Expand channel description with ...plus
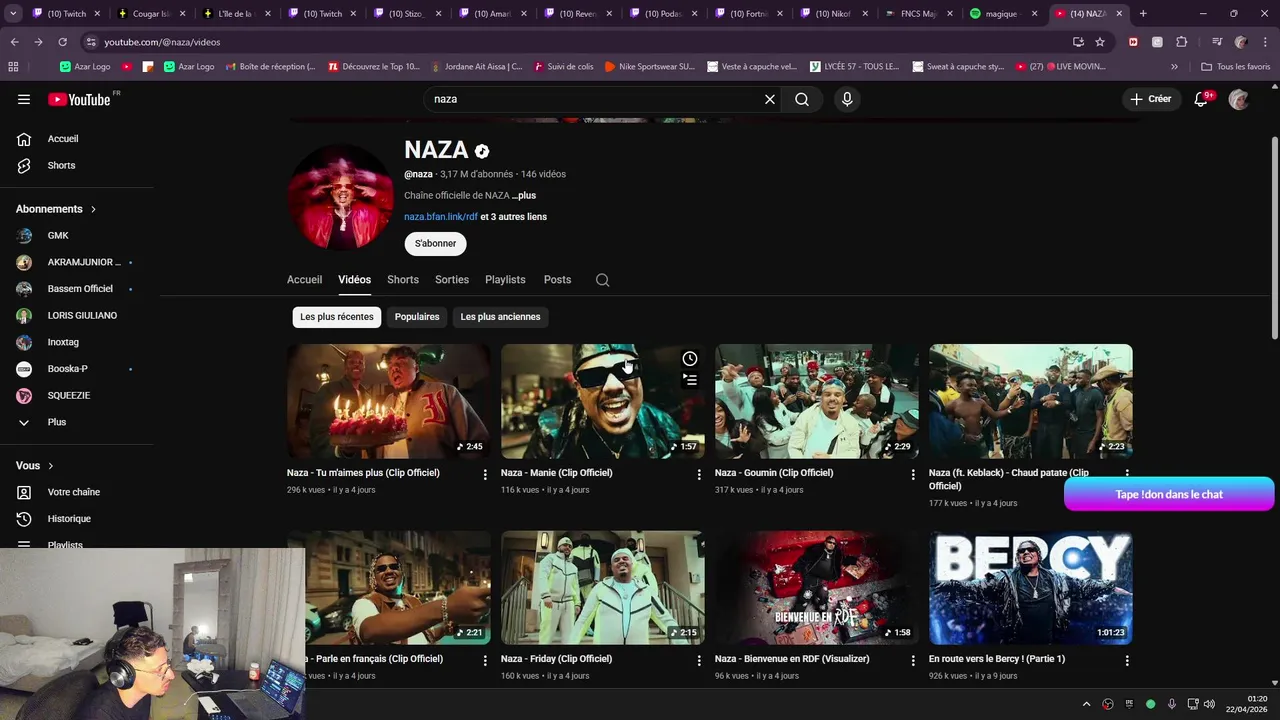The height and width of the screenshot is (720, 1280). 524,195
